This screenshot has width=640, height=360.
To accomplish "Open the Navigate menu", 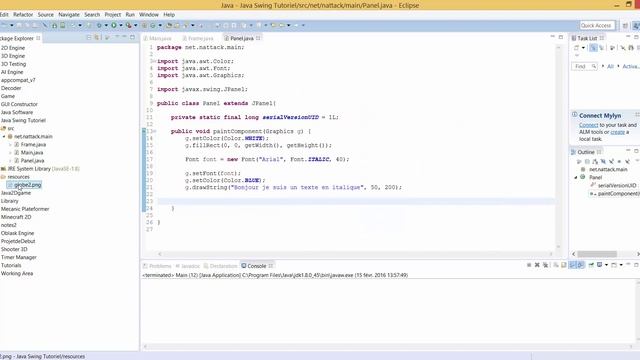I will coord(69,14).
